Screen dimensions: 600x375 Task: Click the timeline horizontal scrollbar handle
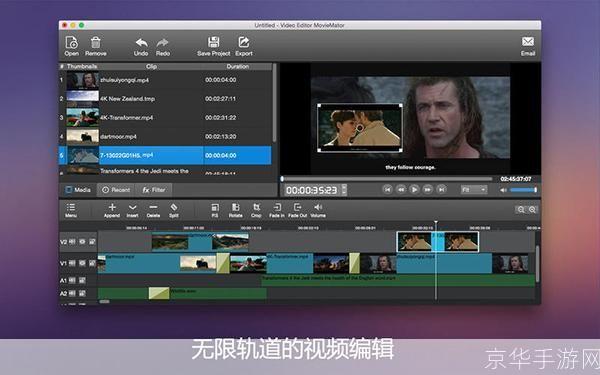(104, 302)
